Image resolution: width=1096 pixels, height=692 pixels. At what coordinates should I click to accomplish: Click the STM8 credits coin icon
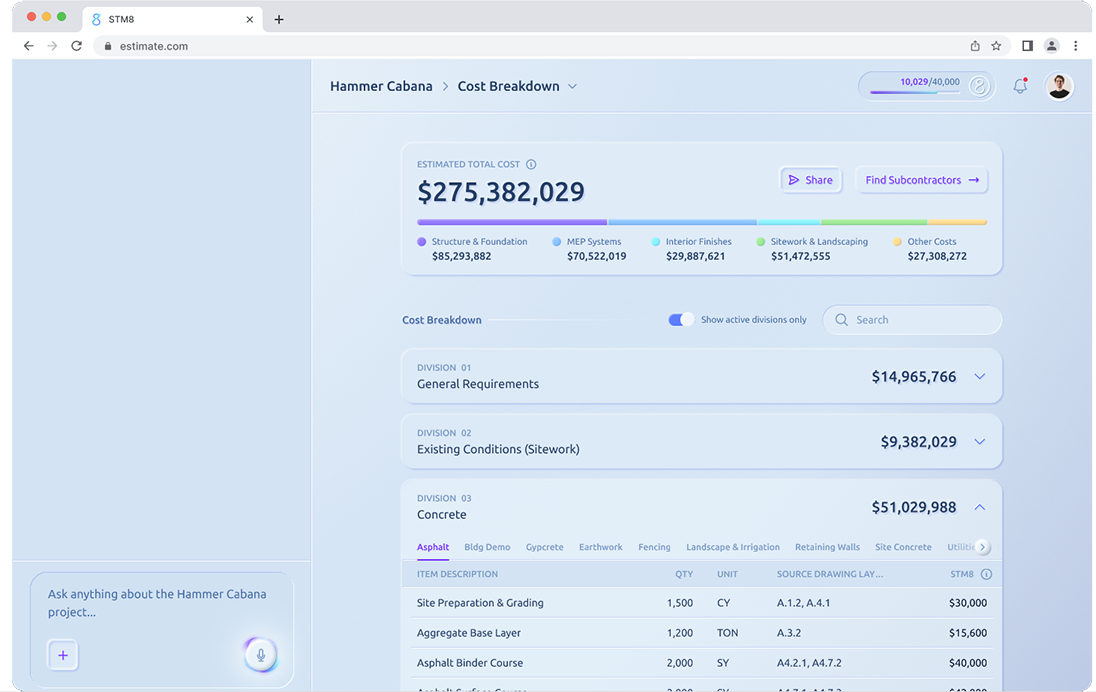(x=979, y=87)
